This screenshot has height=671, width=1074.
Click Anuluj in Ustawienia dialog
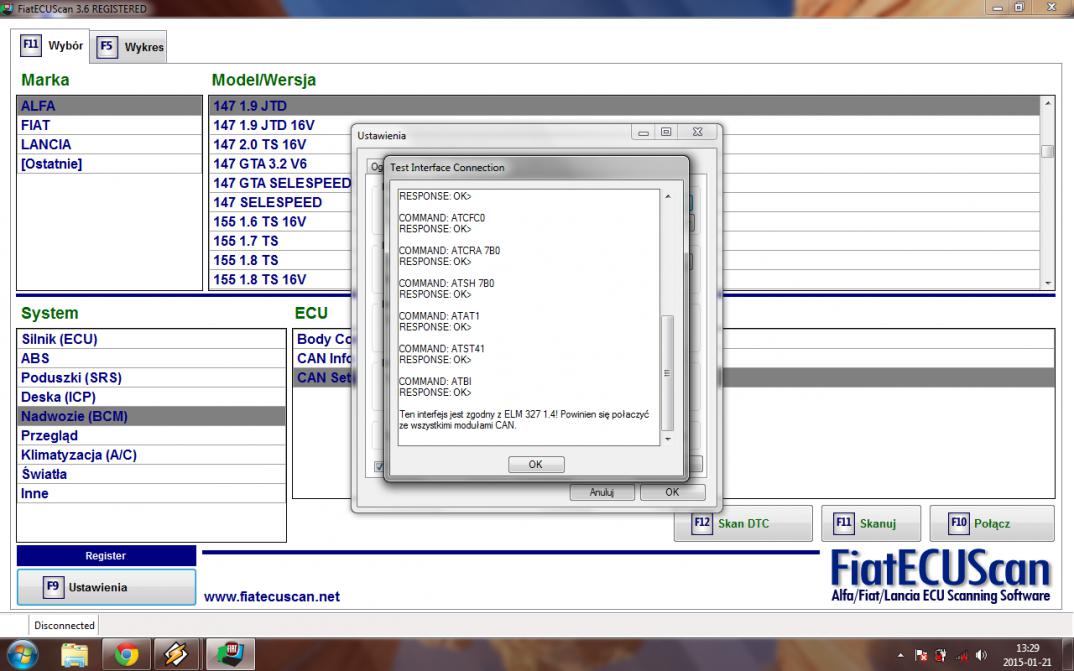[x=602, y=492]
